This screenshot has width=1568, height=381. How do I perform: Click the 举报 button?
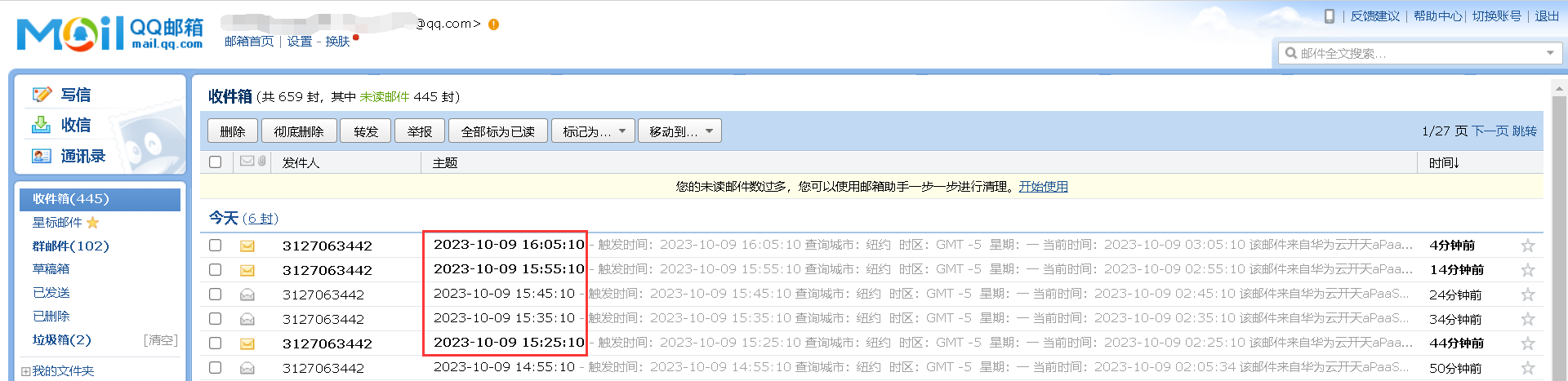click(420, 131)
